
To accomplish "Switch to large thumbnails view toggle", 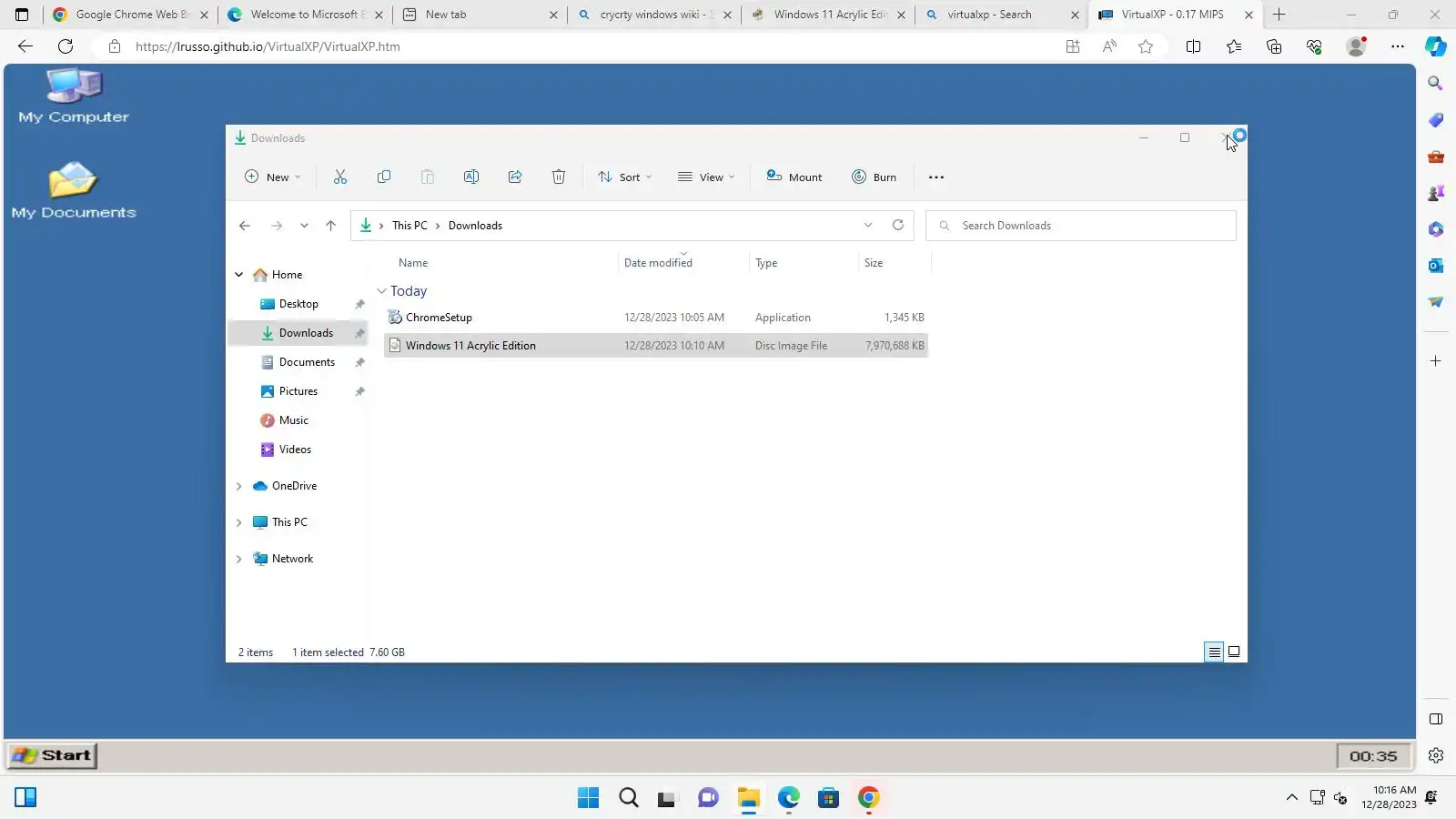I will [1234, 652].
